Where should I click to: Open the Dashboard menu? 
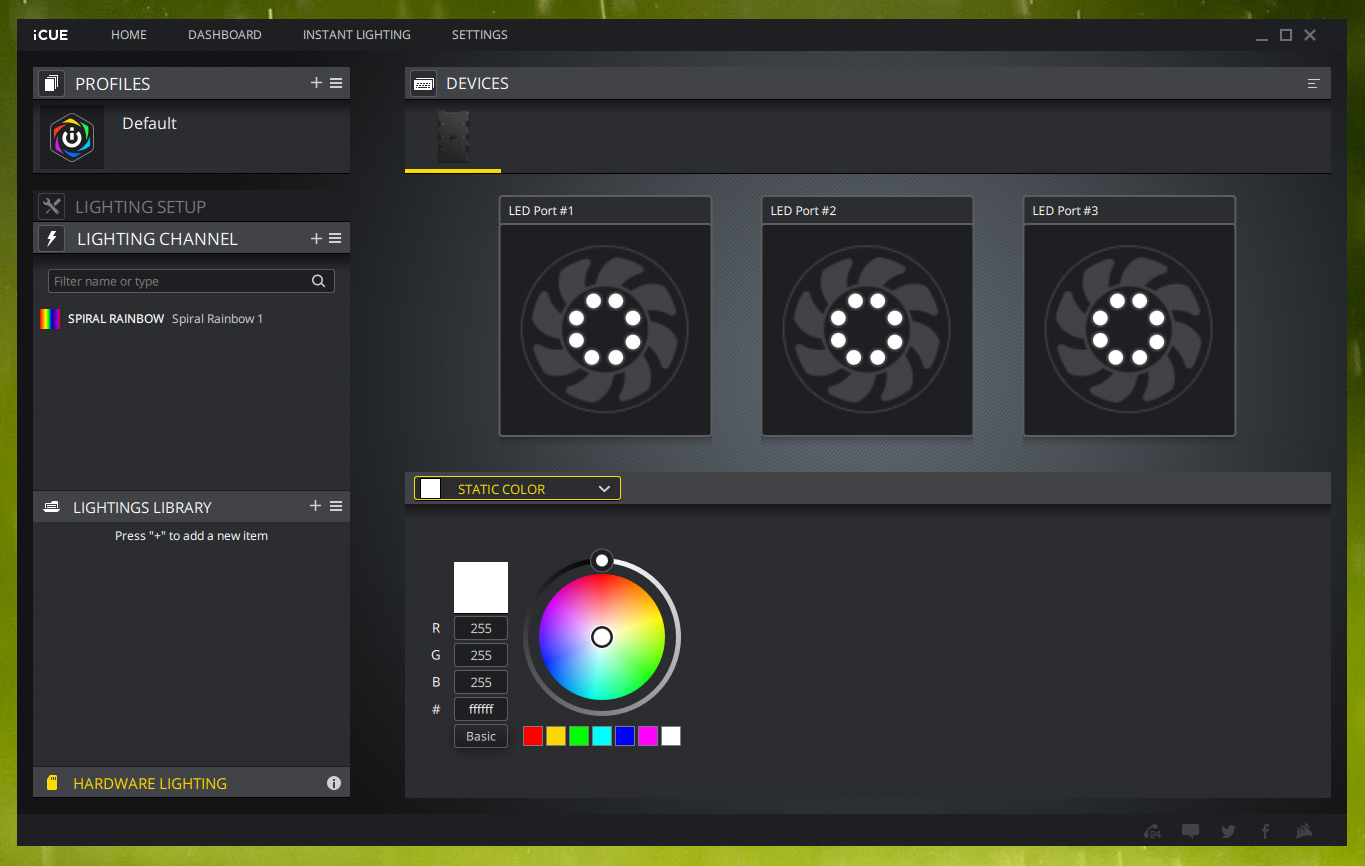(x=225, y=35)
